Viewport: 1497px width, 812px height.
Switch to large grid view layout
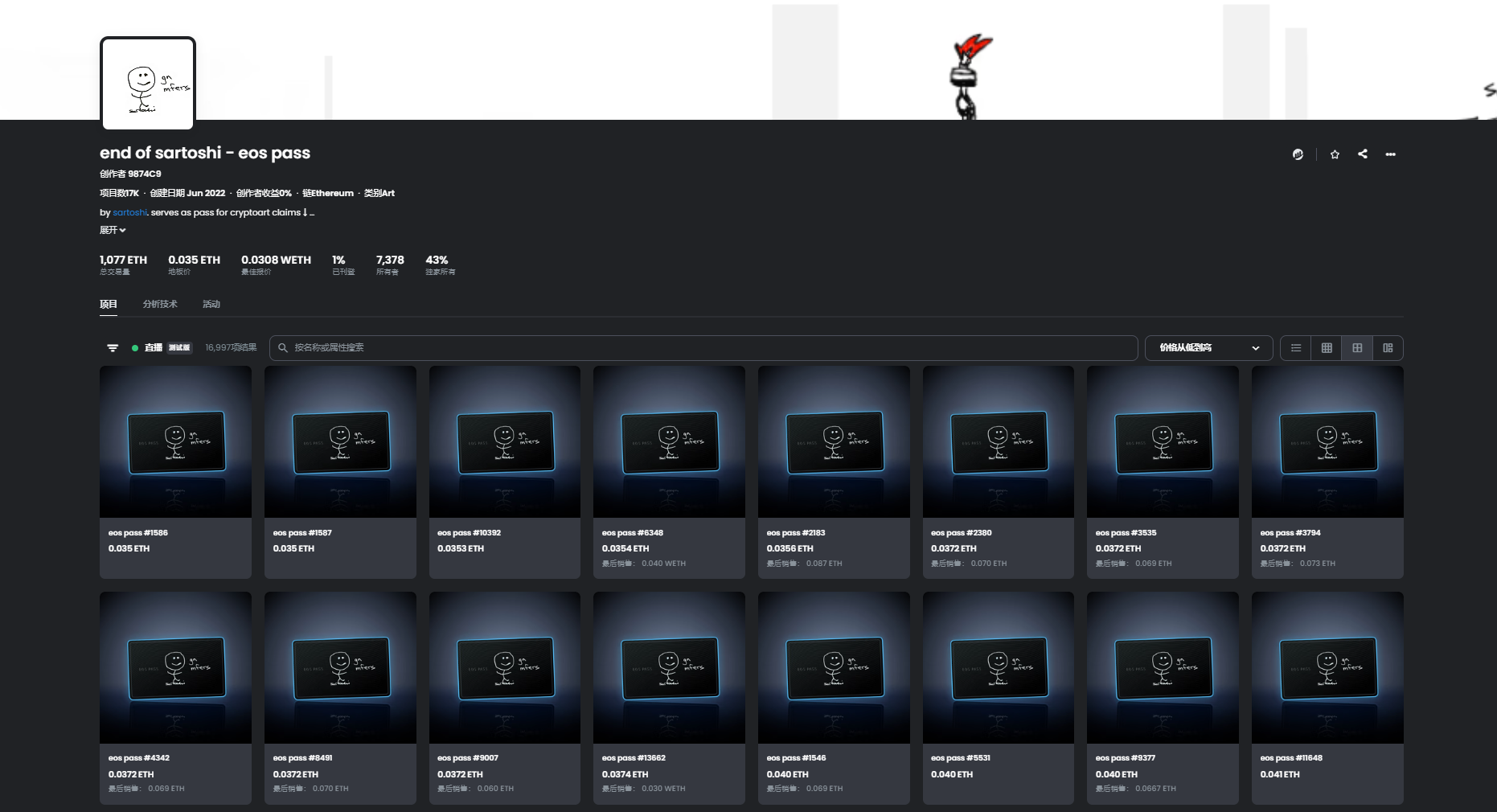click(x=1357, y=348)
